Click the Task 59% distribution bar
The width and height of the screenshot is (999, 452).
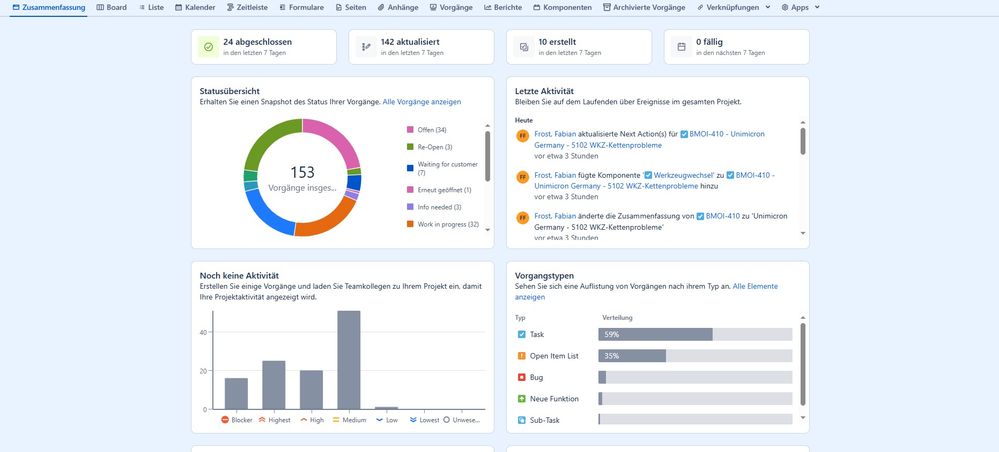[x=695, y=334]
